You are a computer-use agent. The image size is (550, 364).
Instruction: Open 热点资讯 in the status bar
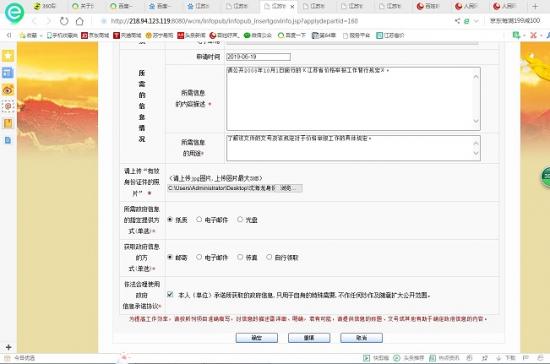[x=444, y=358]
